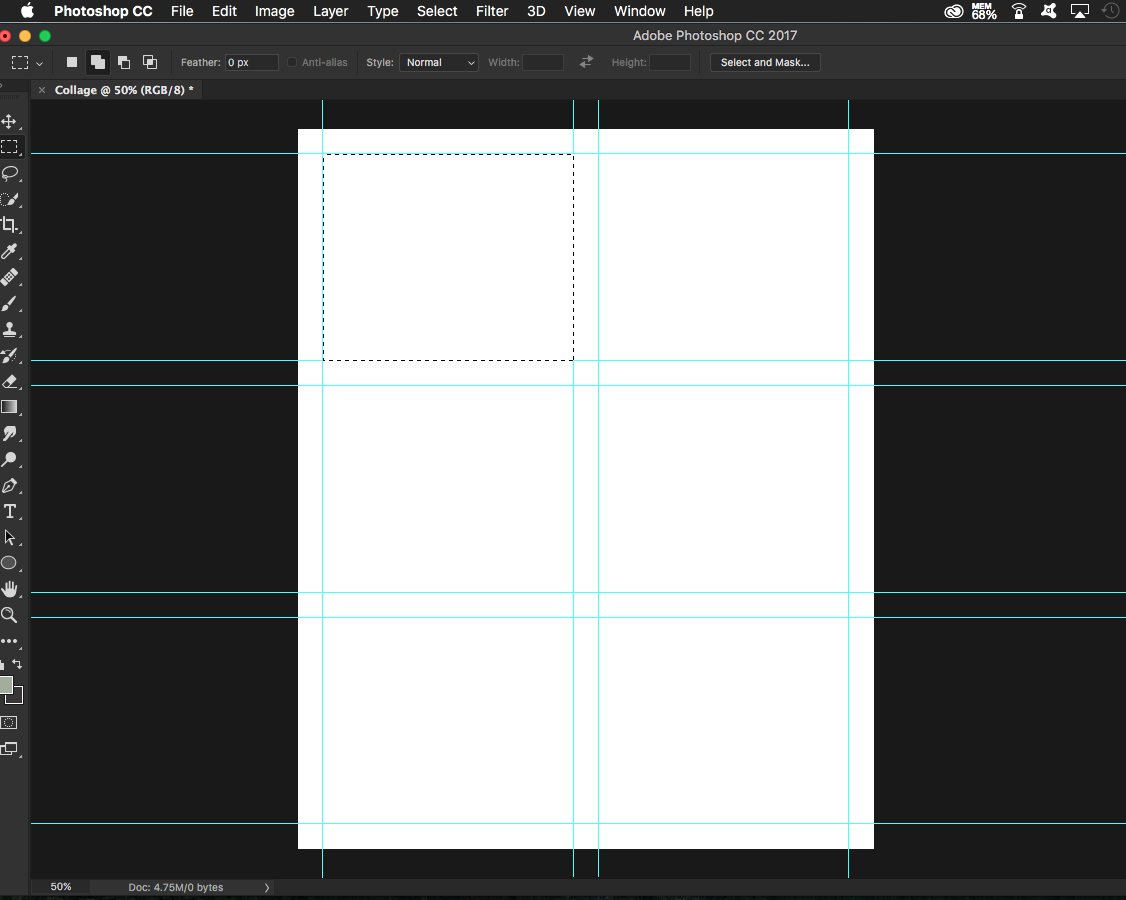
Task: Click the Doc: 4.75M/0 bytes status text
Action: point(176,888)
